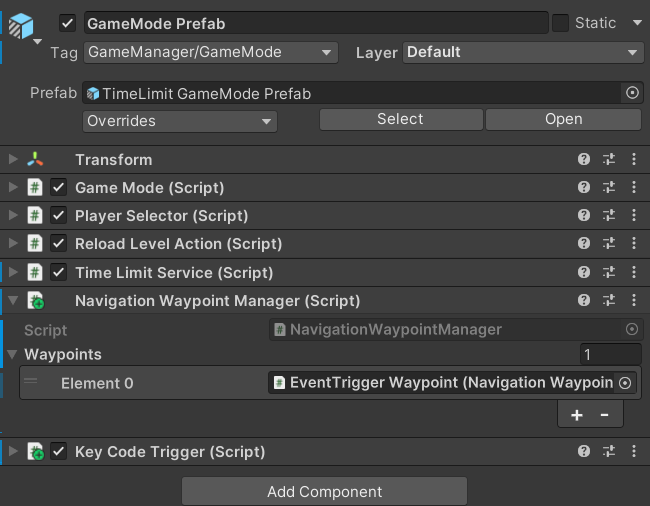The width and height of the screenshot is (650, 506).
Task: Open the Static flags dropdown arrow
Action: pyautogui.click(x=638, y=22)
